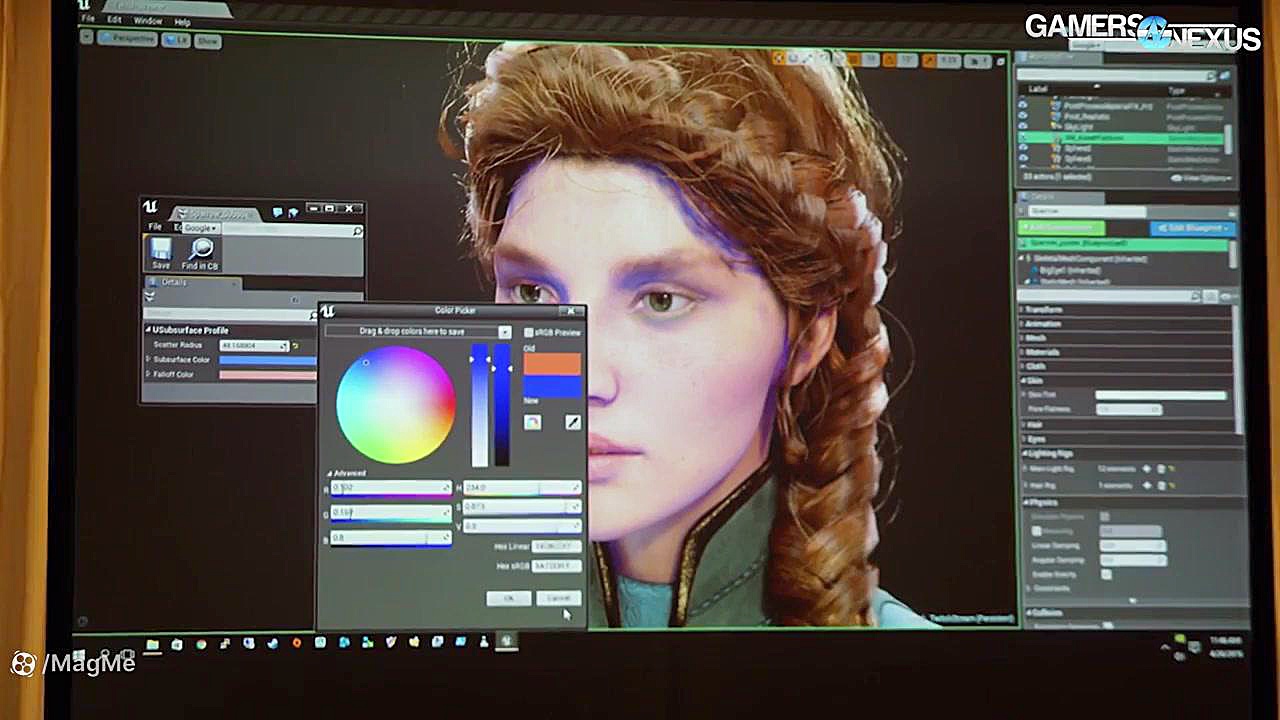Click Perspective viewport button

128,39
